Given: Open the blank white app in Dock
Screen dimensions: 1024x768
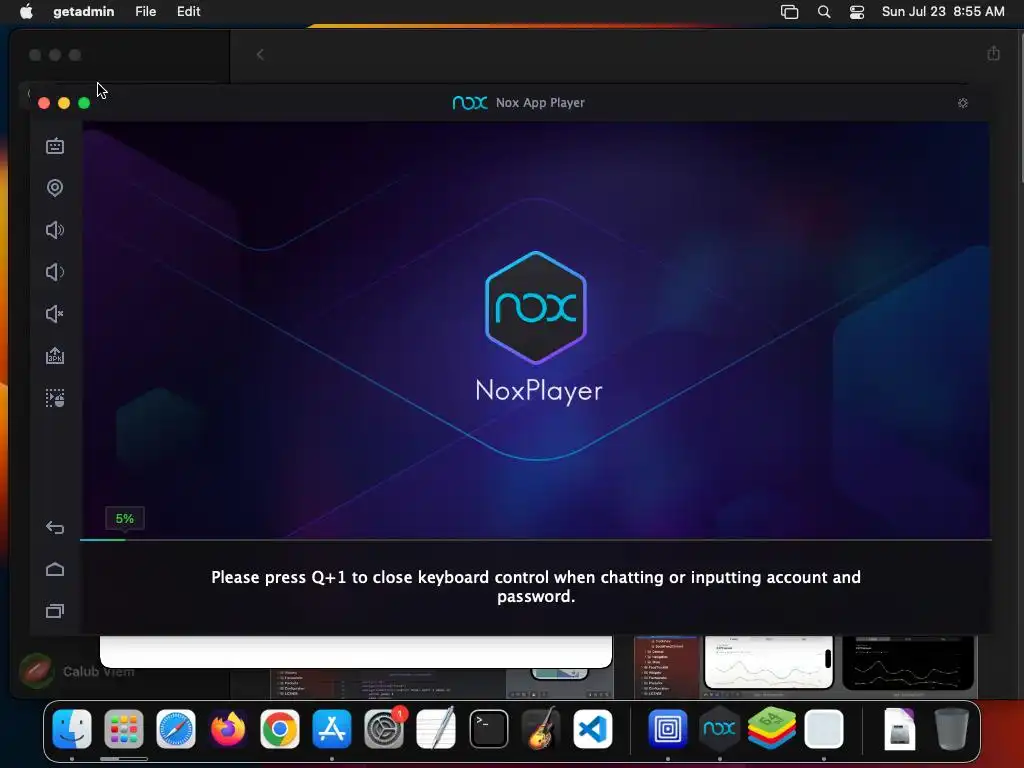Looking at the screenshot, I should pyautogui.click(x=824, y=729).
